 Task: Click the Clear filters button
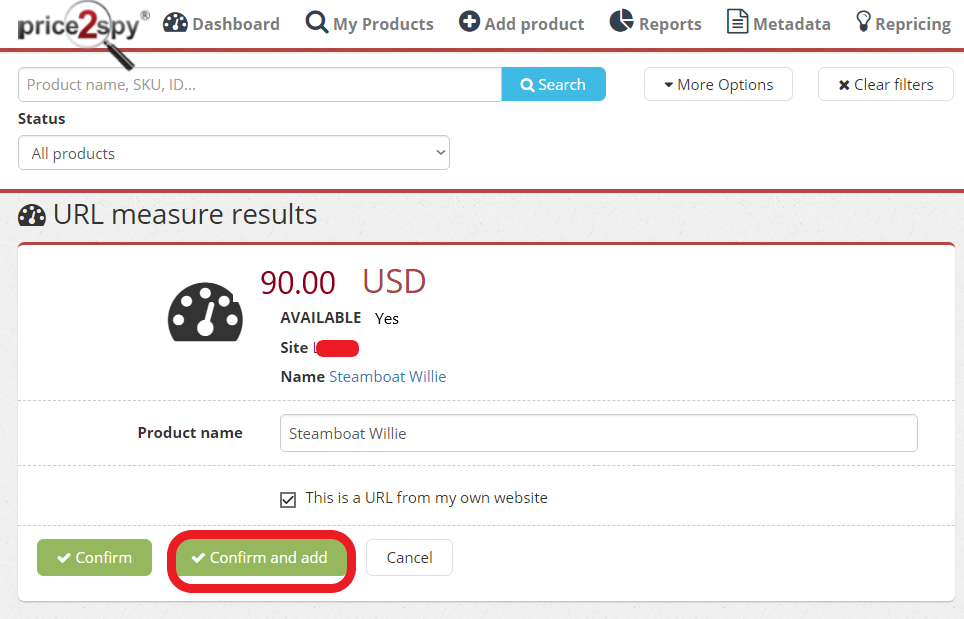pos(885,84)
